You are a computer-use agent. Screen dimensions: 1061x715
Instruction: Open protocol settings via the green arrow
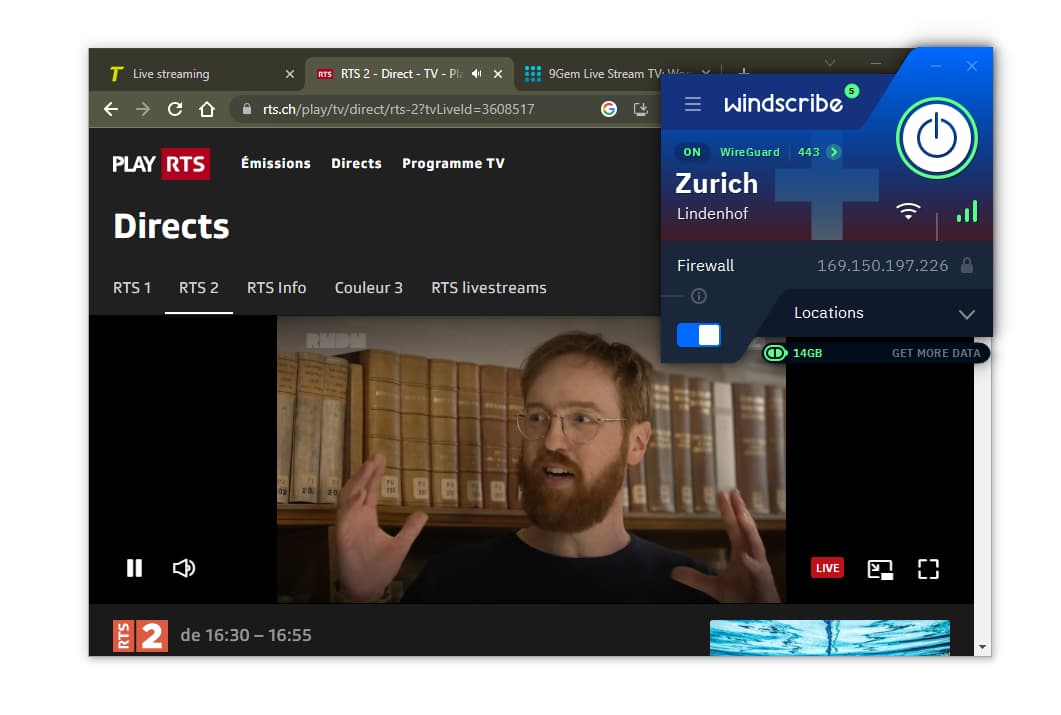(x=834, y=152)
